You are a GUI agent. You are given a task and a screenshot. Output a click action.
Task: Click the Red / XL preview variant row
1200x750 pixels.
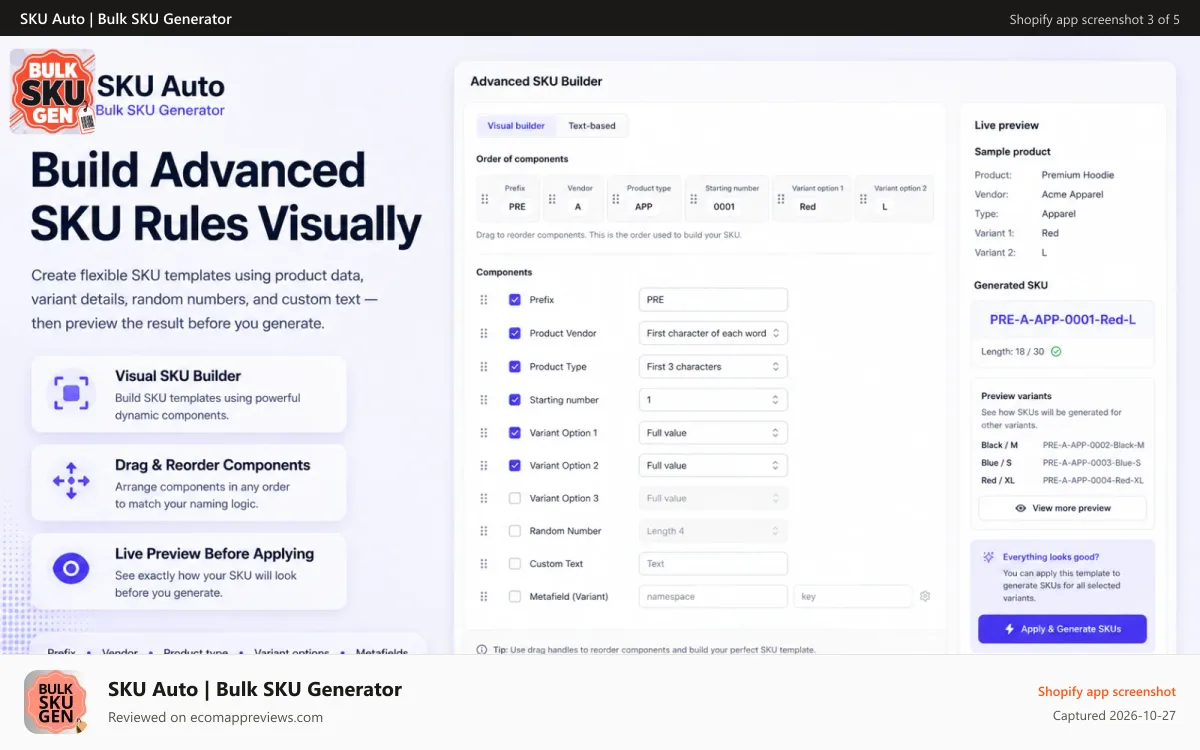(1062, 481)
